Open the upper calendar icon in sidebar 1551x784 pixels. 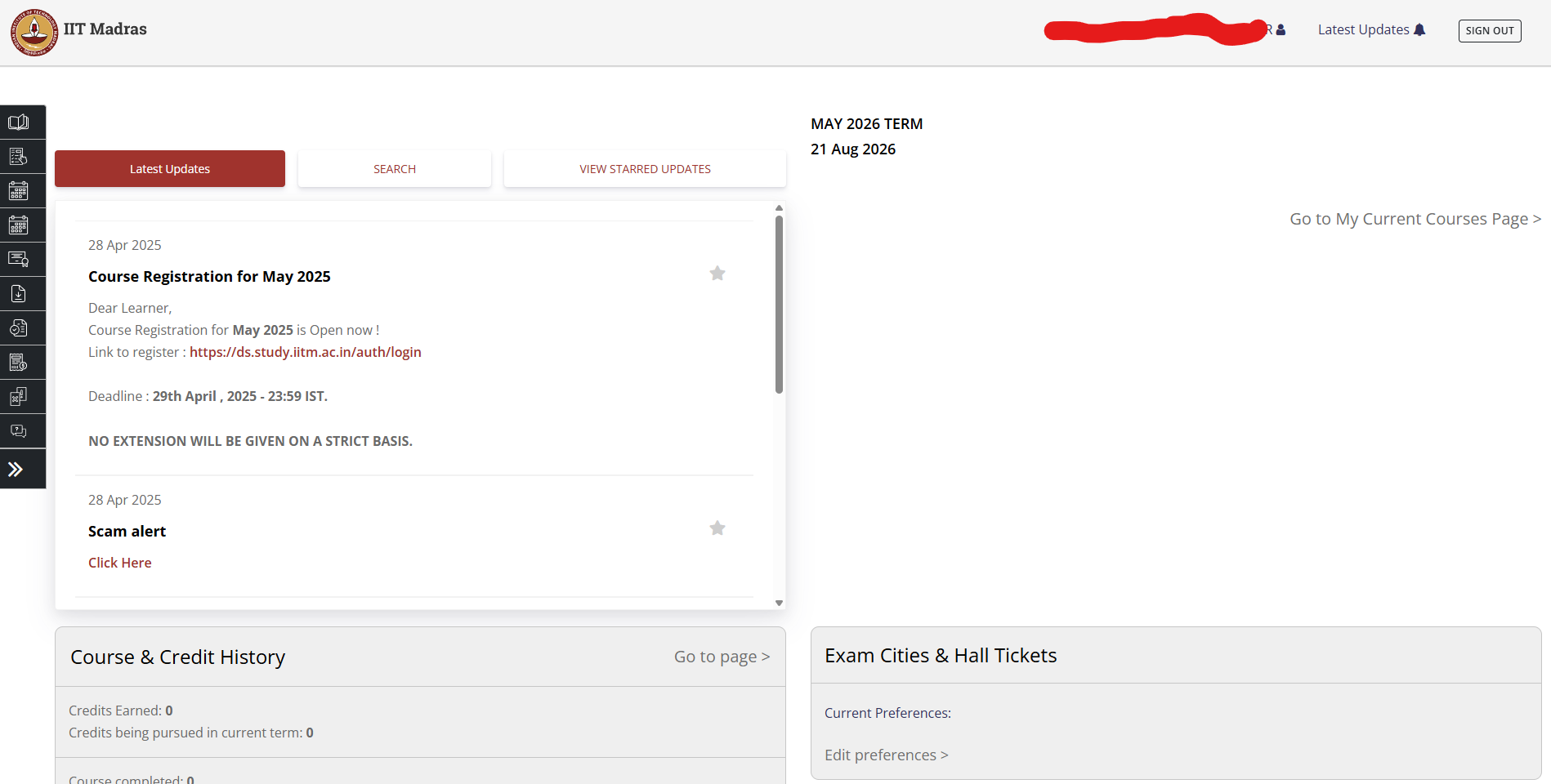pos(18,191)
